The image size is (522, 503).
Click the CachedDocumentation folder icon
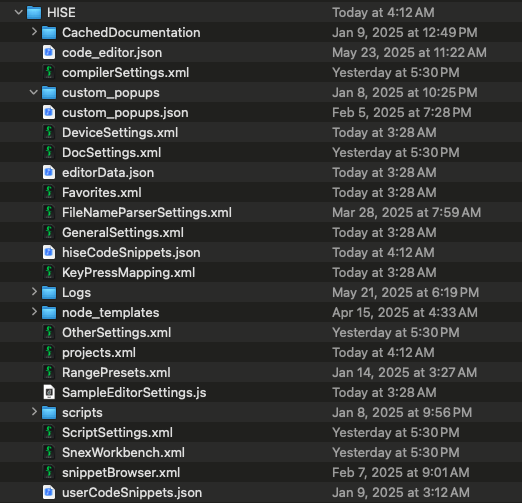pos(49,33)
